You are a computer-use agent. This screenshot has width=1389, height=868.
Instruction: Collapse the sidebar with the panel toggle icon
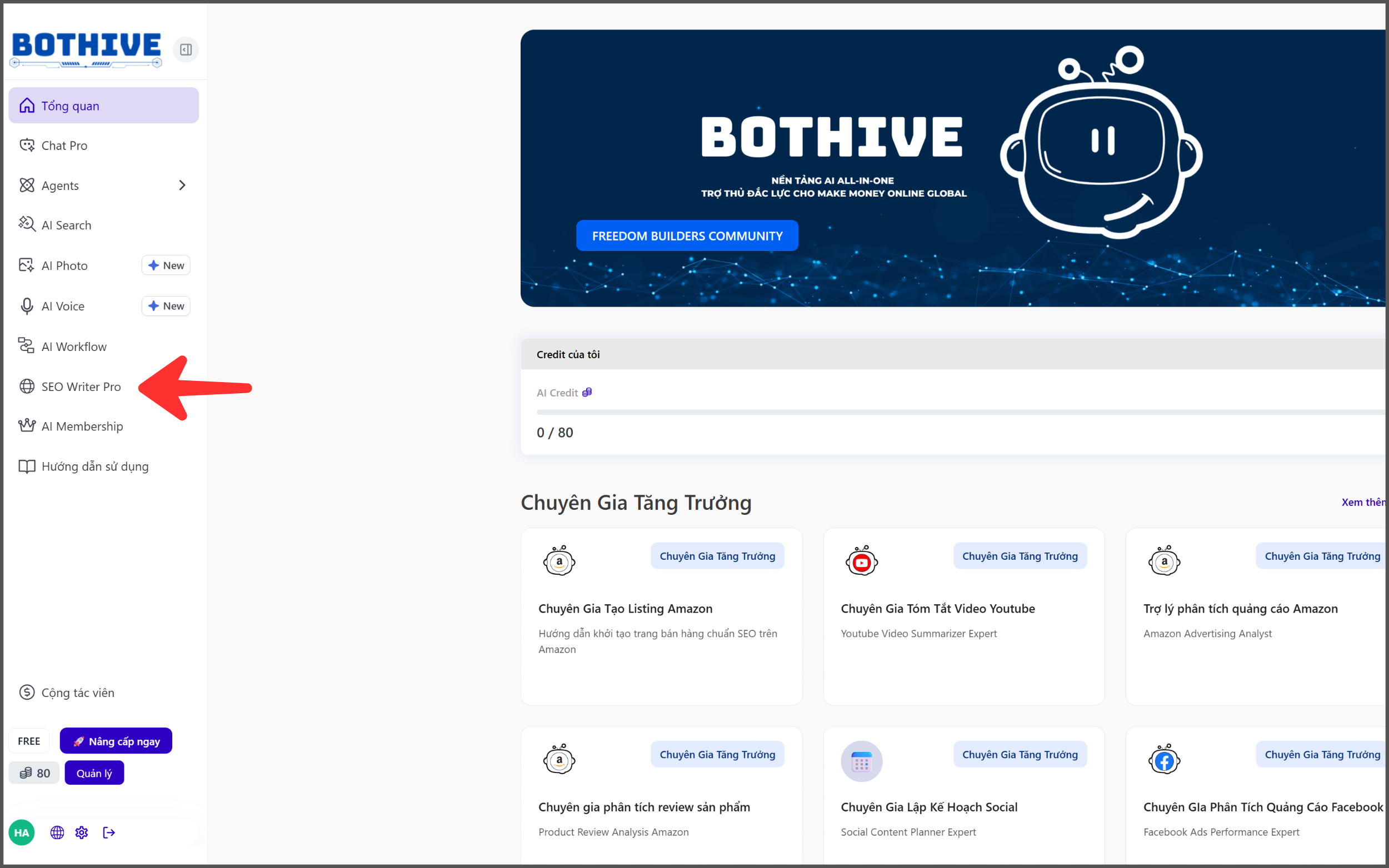186,49
